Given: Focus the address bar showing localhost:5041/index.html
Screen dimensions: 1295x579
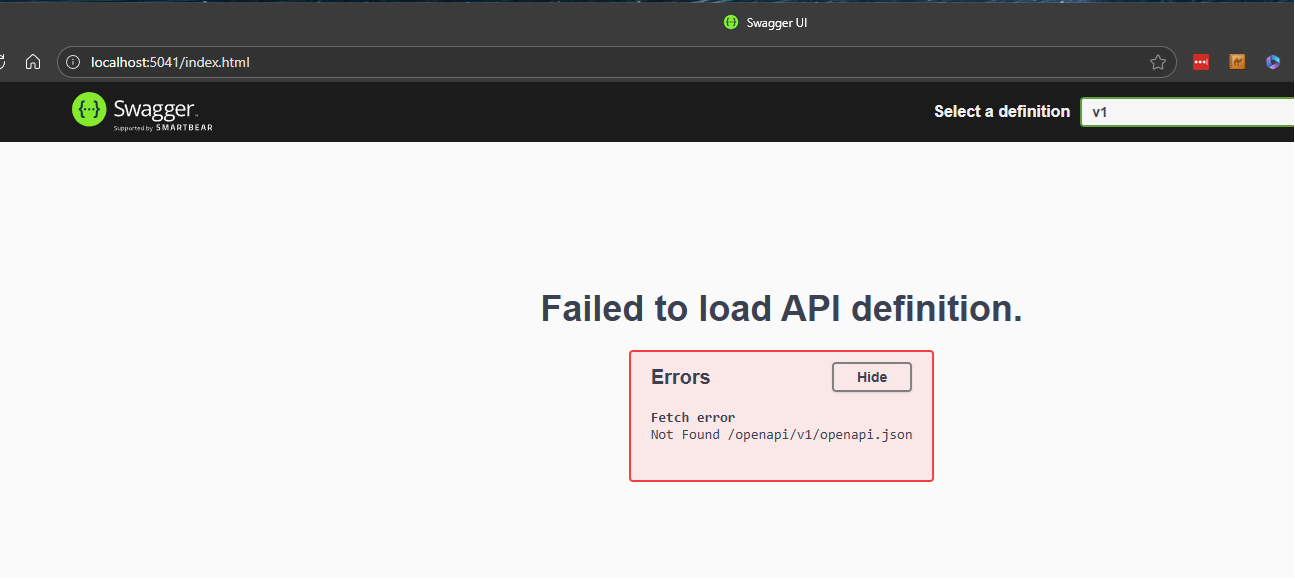Looking at the screenshot, I should 616,62.
